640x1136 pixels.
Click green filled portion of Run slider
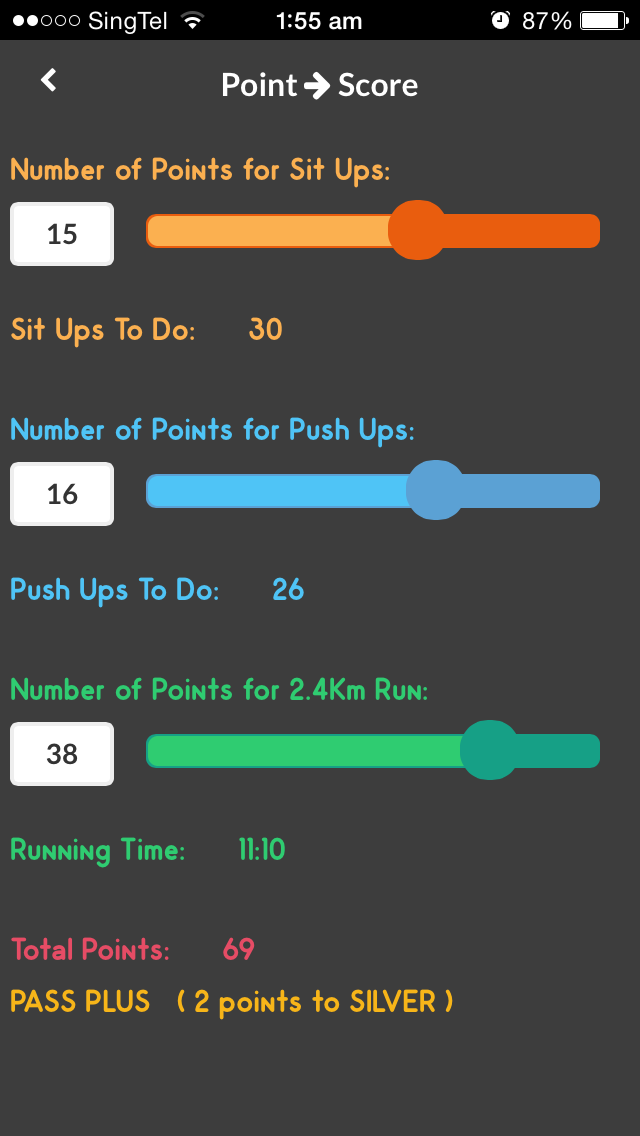coord(300,750)
